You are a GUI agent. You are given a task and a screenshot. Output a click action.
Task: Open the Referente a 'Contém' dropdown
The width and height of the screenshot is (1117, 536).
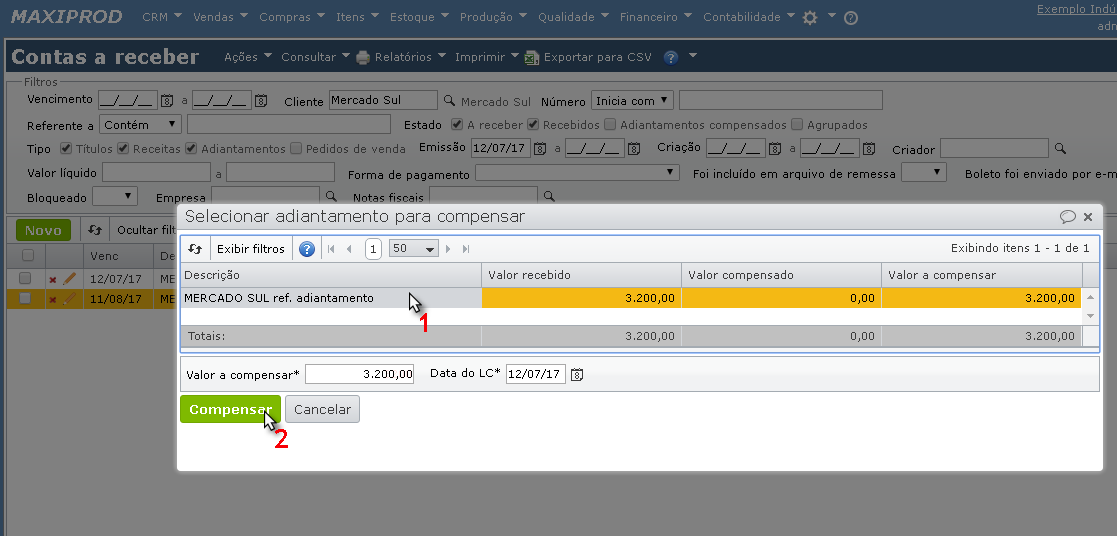[x=140, y=125]
